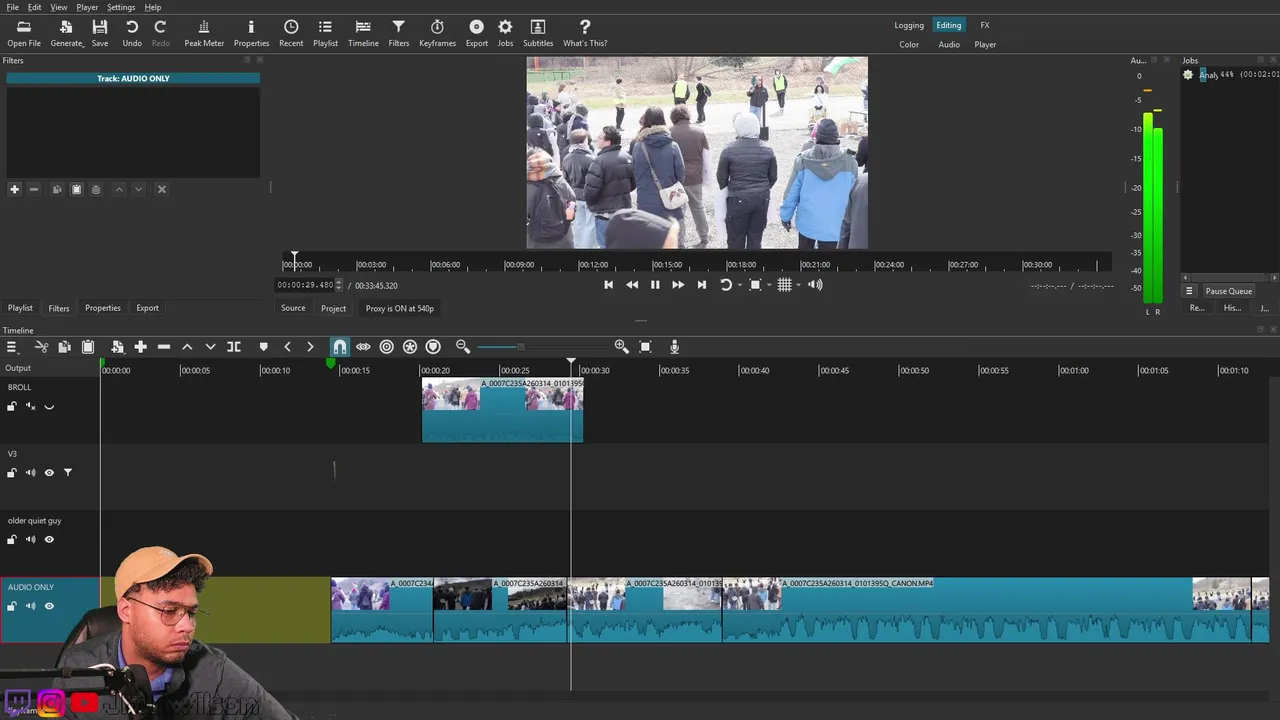The height and width of the screenshot is (720, 1280).
Task: Open the Recent files panel
Action: [x=291, y=33]
